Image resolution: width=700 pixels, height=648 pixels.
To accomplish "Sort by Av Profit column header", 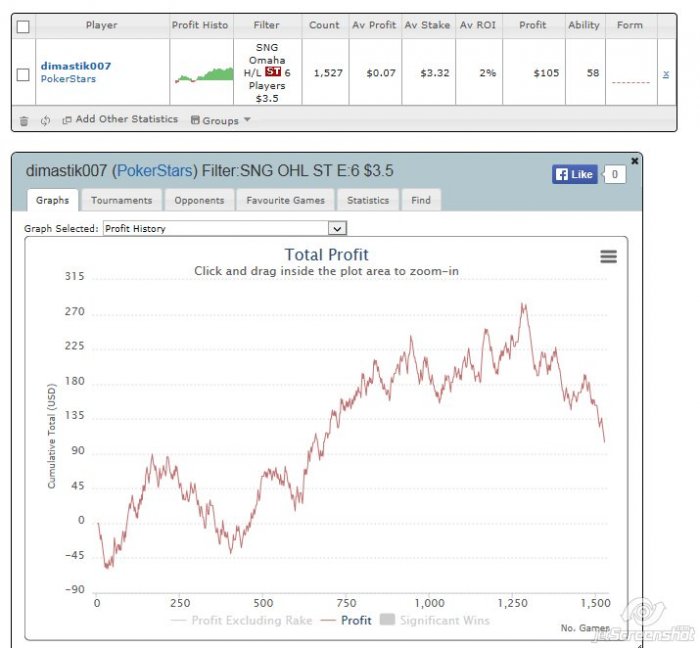I will tap(374, 25).
